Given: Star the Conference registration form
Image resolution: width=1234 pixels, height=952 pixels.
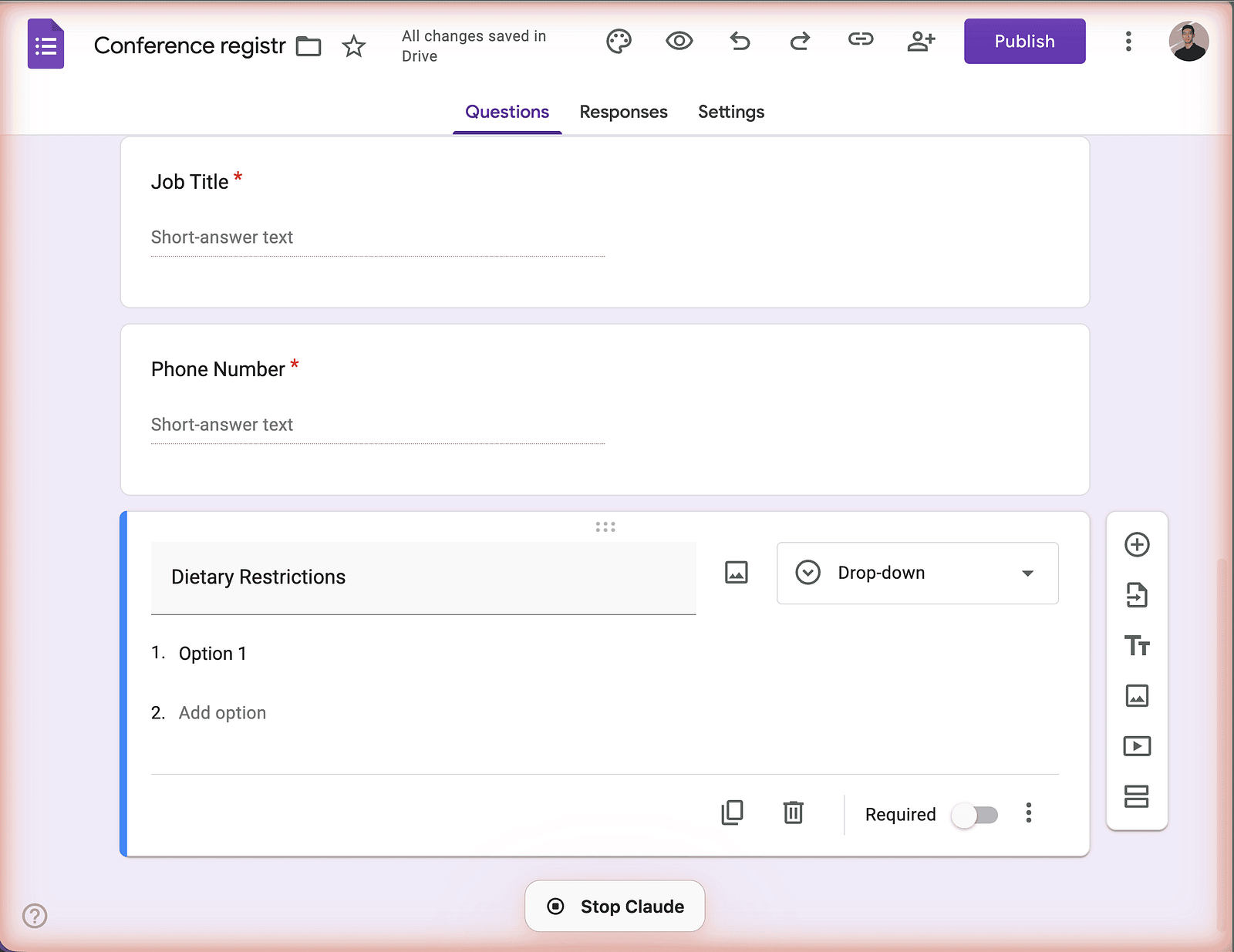Looking at the screenshot, I should pos(353,46).
